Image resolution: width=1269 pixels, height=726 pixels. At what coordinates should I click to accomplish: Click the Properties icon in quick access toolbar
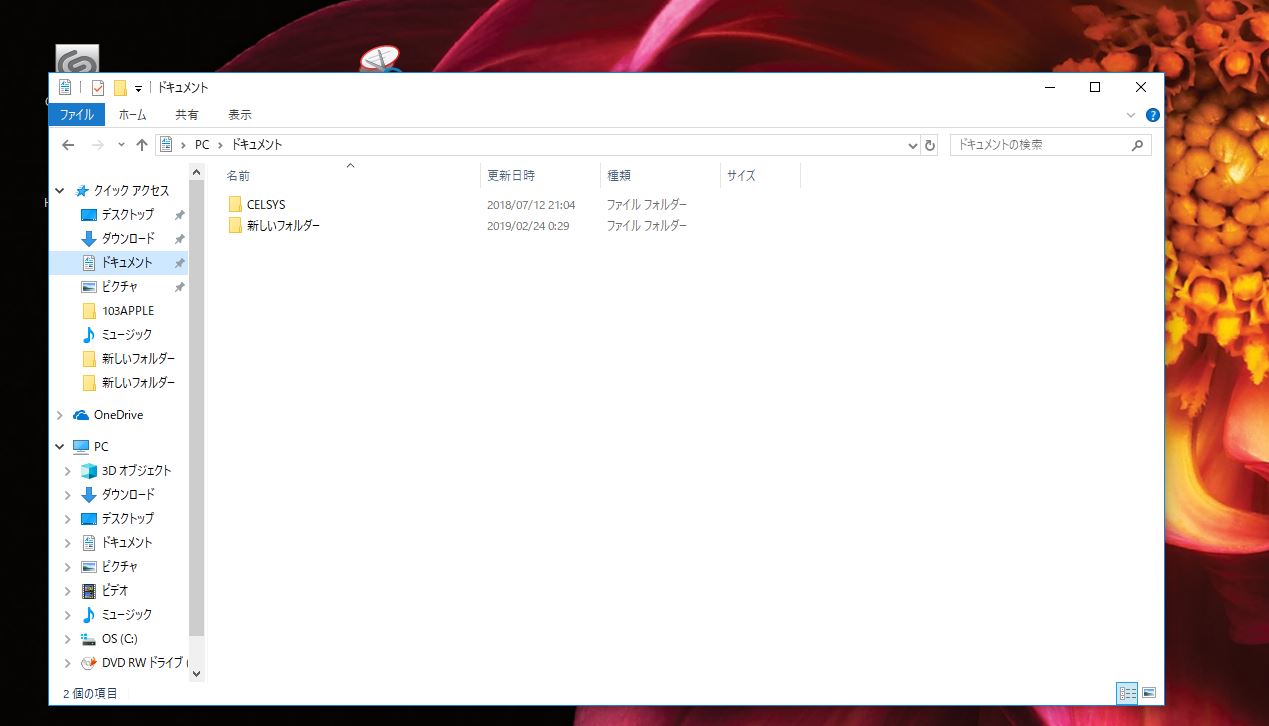(x=98, y=88)
